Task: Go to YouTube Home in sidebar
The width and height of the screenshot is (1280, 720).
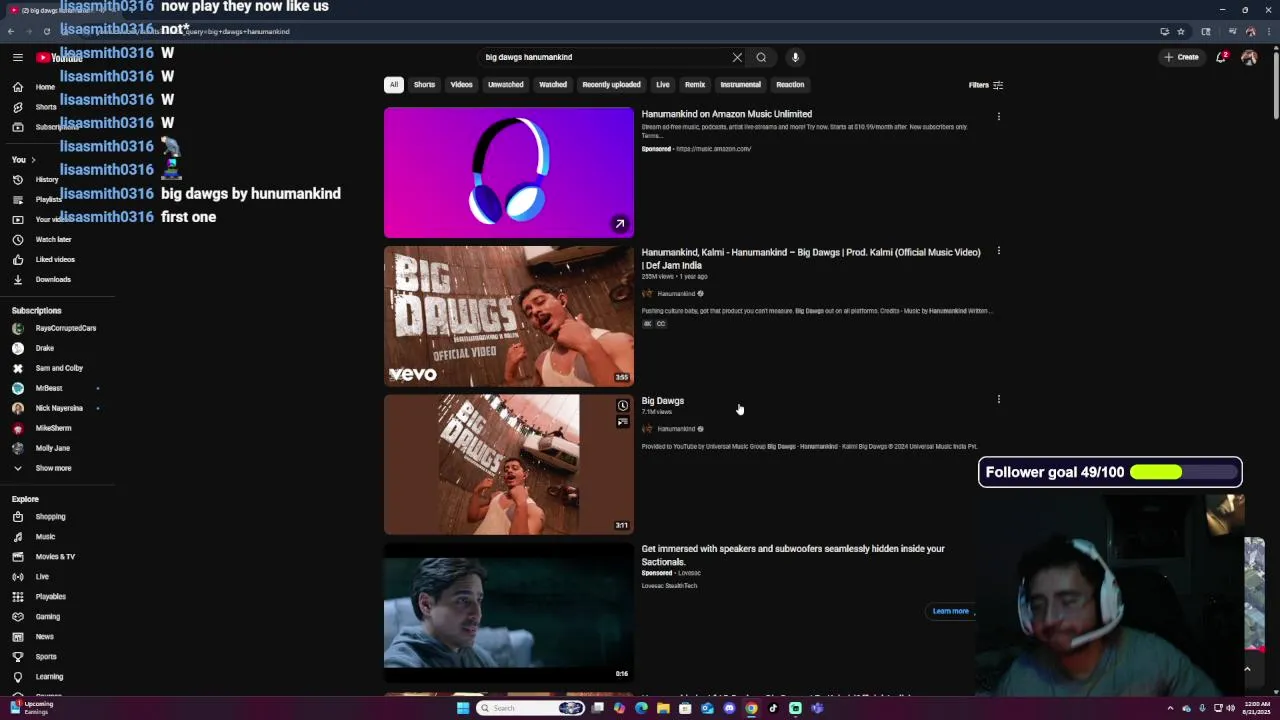Action: coord(34,87)
